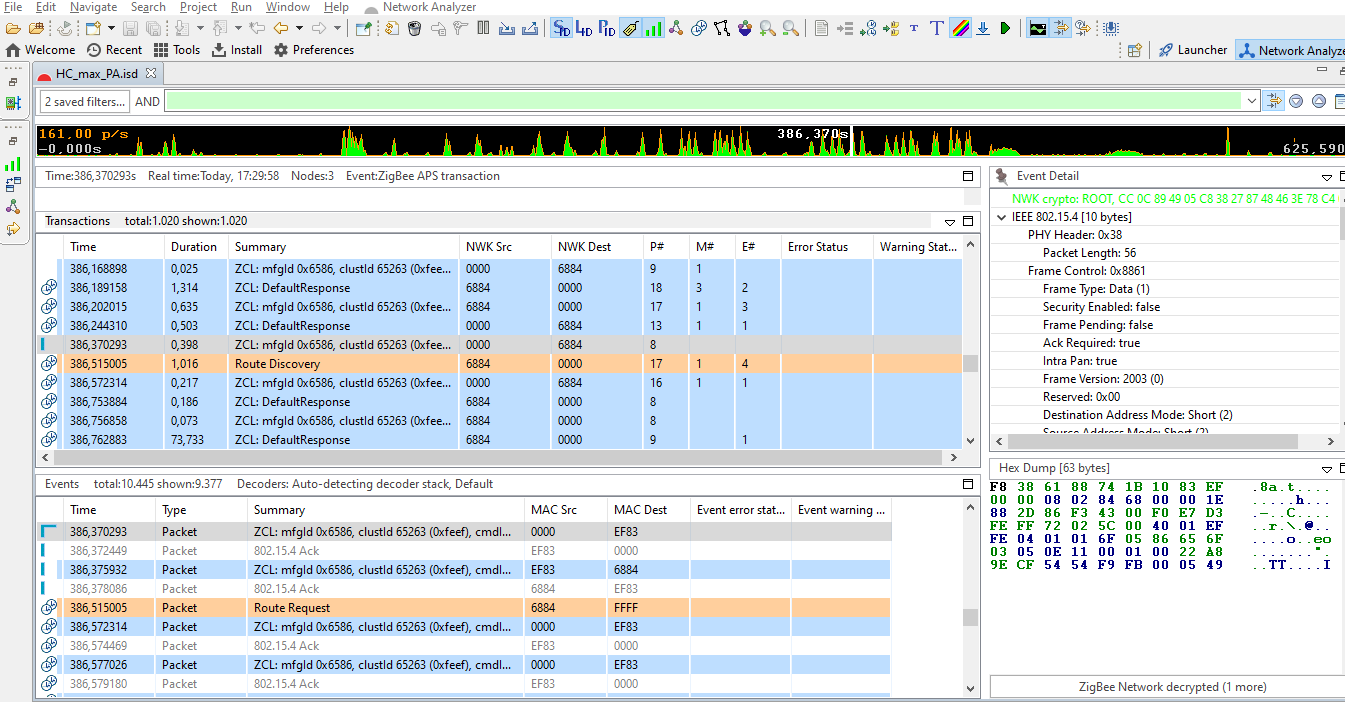The image size is (1345, 702).
Task: Click the zoom out magnifier icon
Action: coord(791,28)
